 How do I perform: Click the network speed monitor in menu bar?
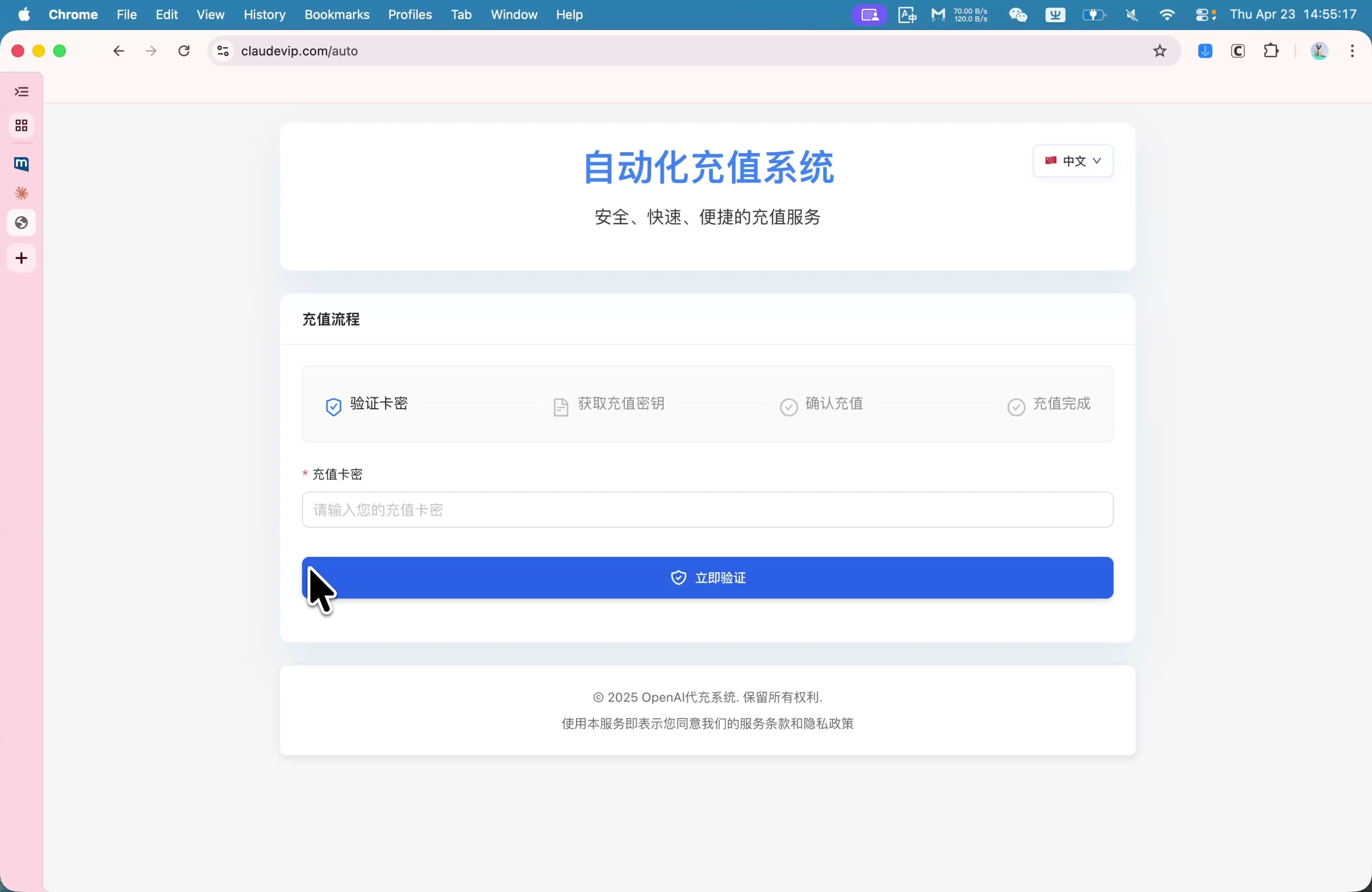[x=959, y=15]
